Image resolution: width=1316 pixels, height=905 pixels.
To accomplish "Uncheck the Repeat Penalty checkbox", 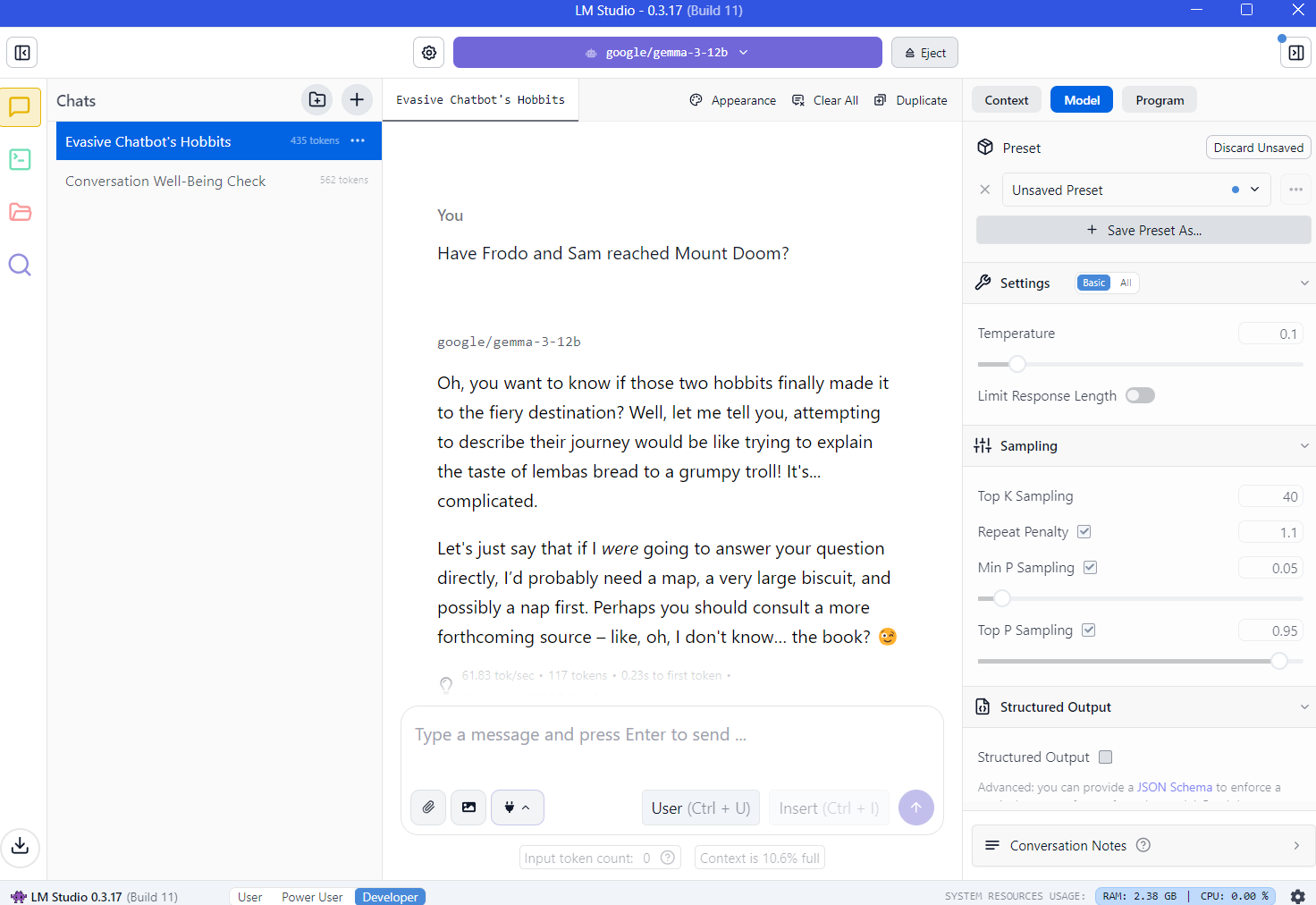I will click(x=1084, y=531).
